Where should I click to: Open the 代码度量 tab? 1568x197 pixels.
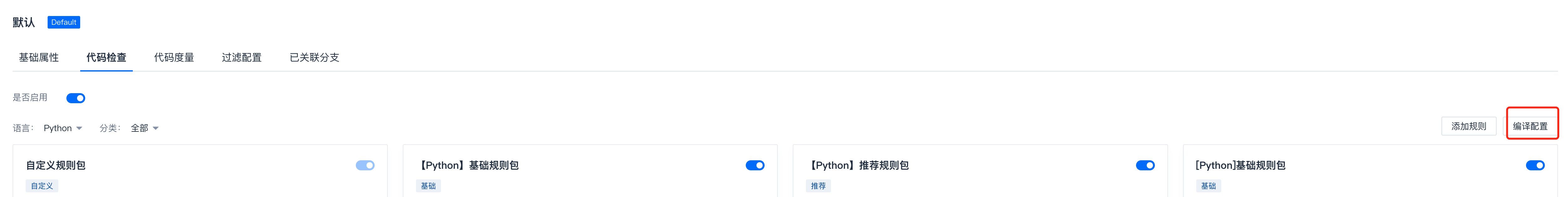point(174,57)
